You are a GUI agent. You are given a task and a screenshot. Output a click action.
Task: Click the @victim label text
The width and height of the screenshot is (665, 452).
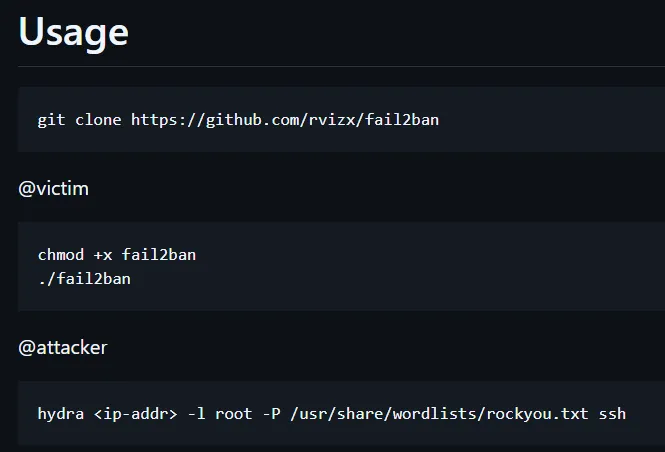pyautogui.click(x=54, y=188)
